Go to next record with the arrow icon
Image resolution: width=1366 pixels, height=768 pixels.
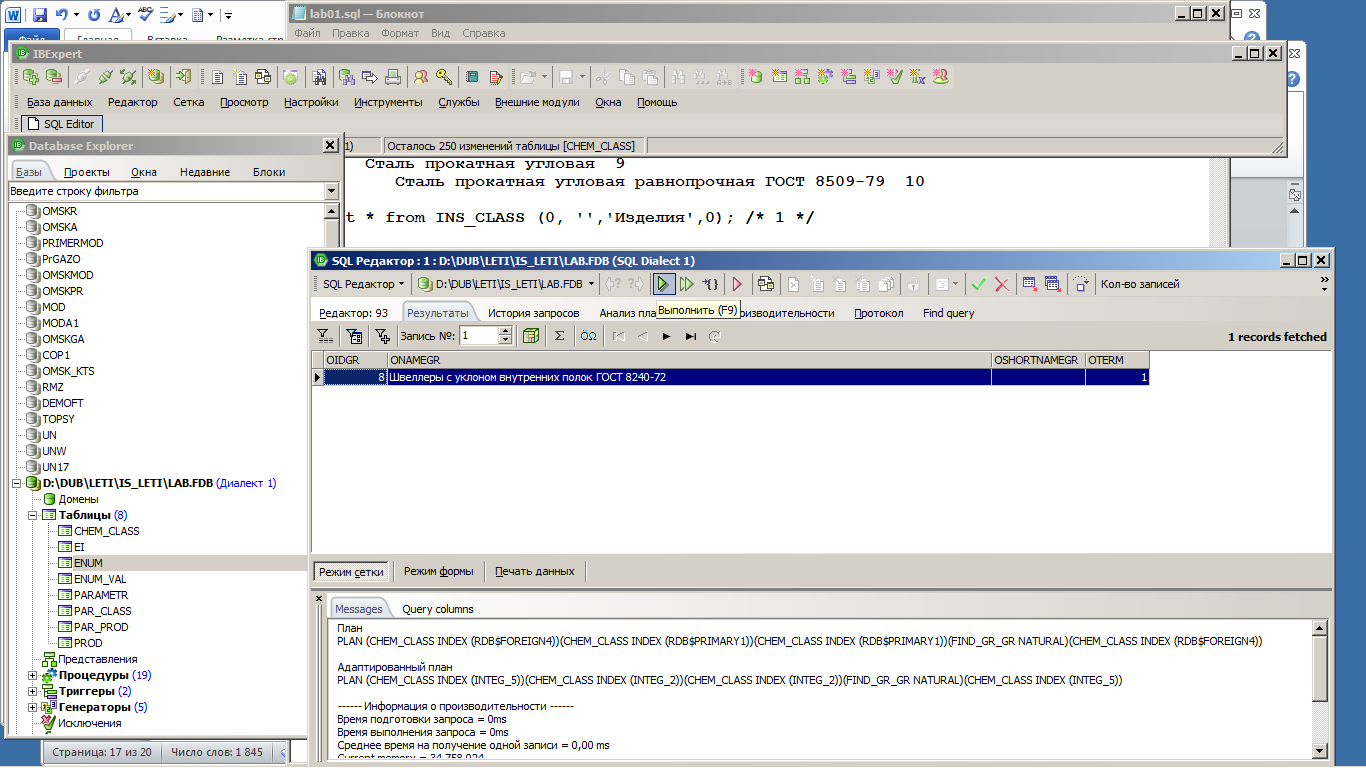click(666, 336)
